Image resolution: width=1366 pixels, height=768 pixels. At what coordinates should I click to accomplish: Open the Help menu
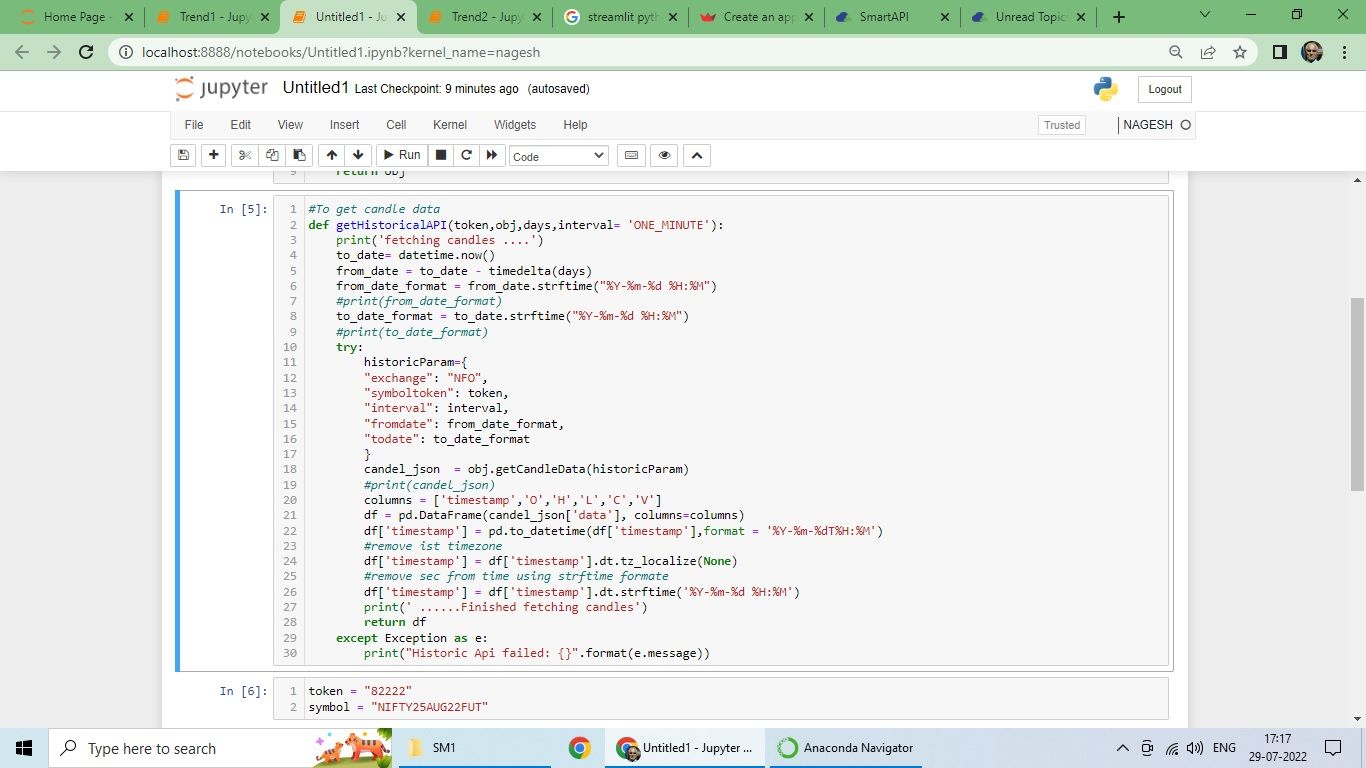[575, 125]
